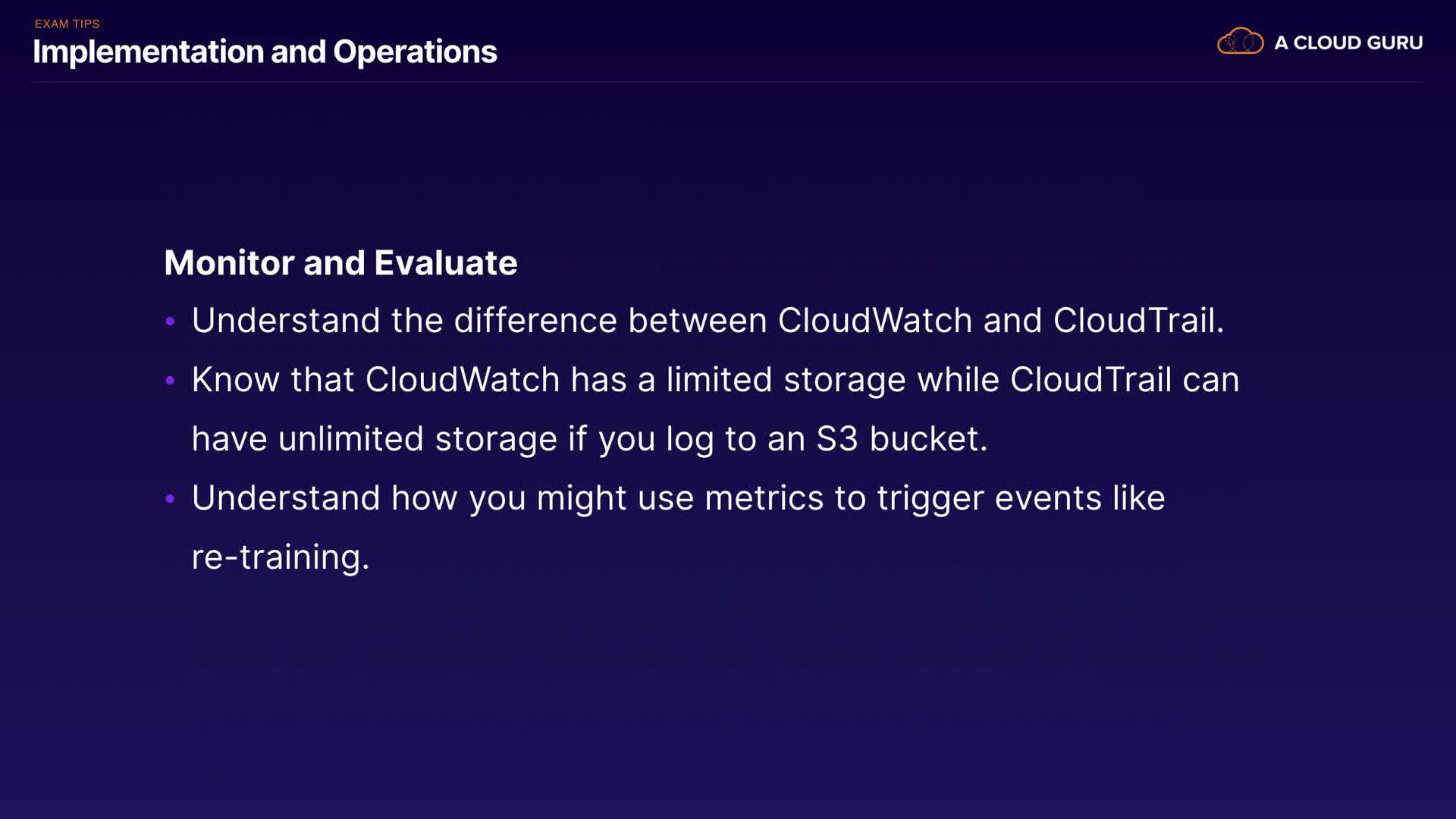1456x819 pixels.
Task: Click the 're-training.' text
Action: coord(281,557)
